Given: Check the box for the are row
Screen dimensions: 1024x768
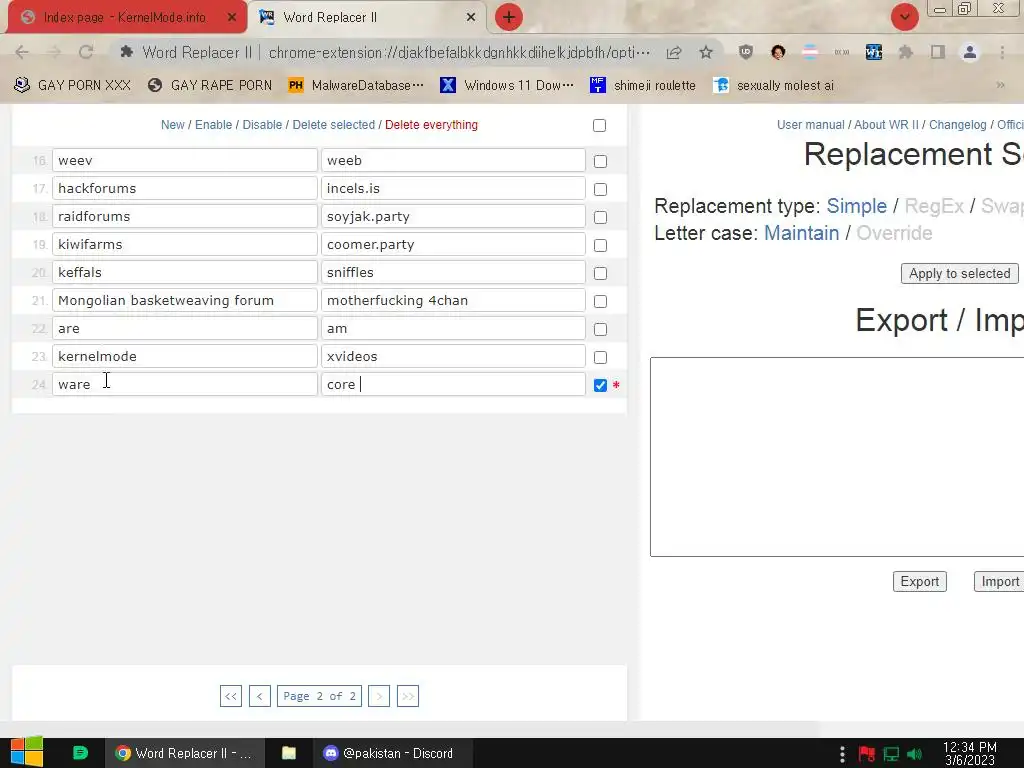Looking at the screenshot, I should pyautogui.click(x=600, y=330).
